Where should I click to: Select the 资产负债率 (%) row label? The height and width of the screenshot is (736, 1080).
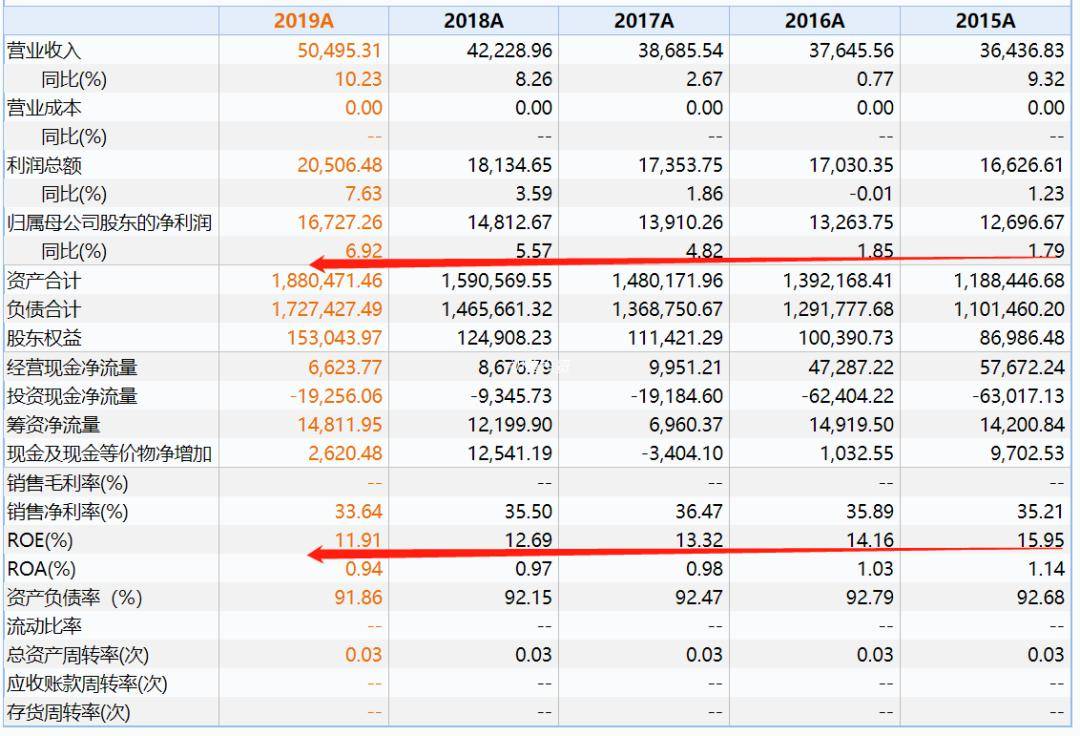point(74,598)
